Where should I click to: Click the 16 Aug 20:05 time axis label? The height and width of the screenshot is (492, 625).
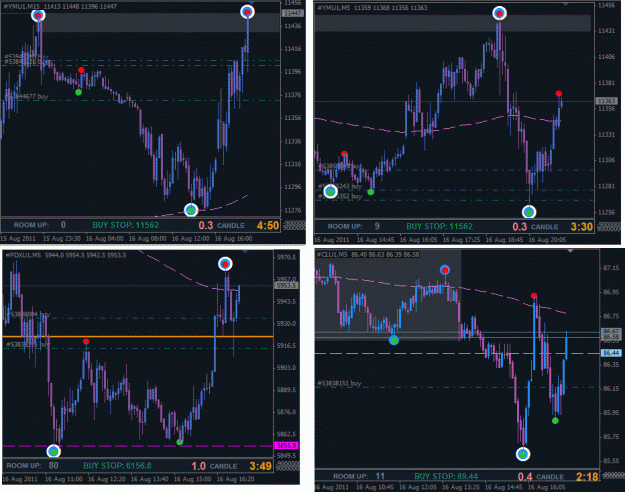point(547,240)
